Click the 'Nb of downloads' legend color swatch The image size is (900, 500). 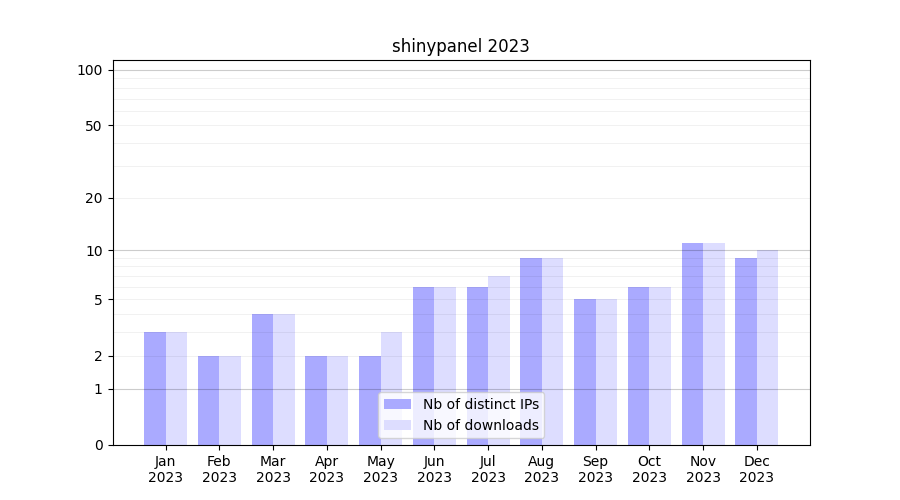click(397, 425)
